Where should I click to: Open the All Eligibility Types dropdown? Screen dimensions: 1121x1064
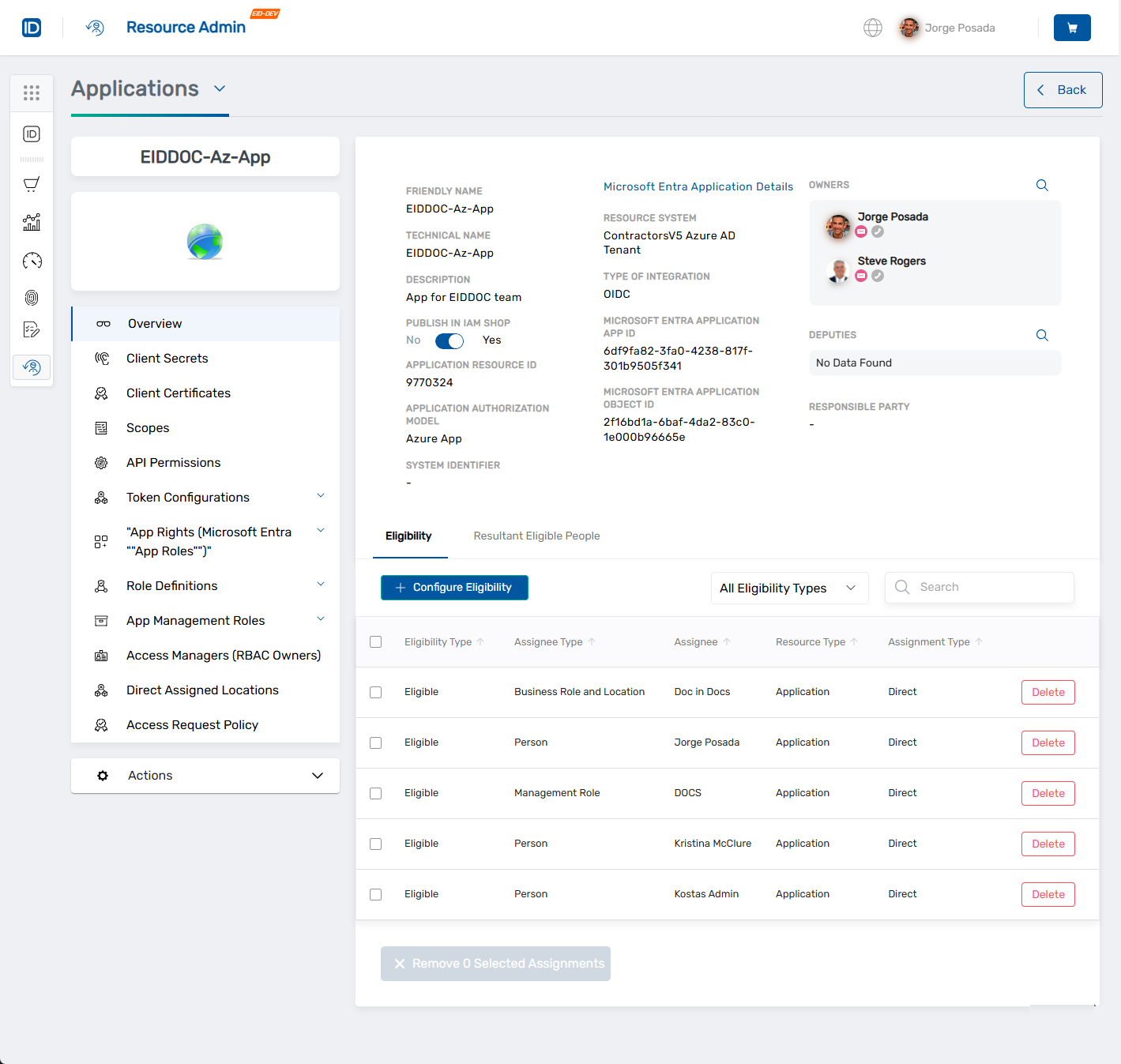(x=788, y=588)
